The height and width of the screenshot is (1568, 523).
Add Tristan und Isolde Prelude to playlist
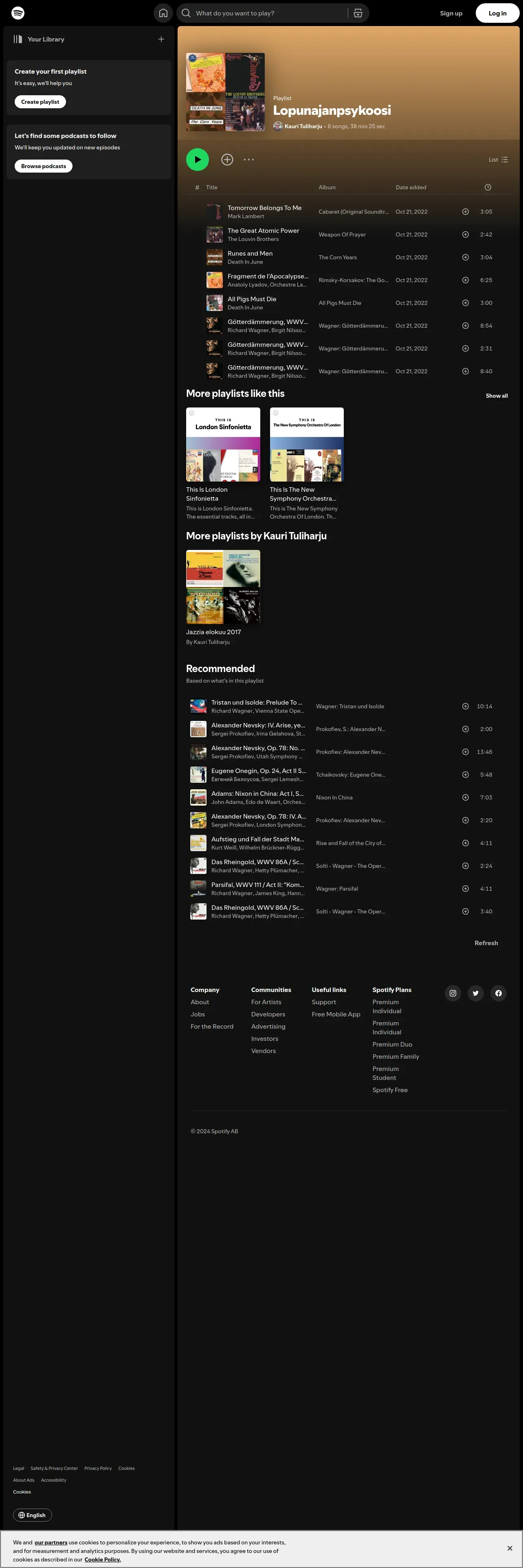tap(465, 706)
